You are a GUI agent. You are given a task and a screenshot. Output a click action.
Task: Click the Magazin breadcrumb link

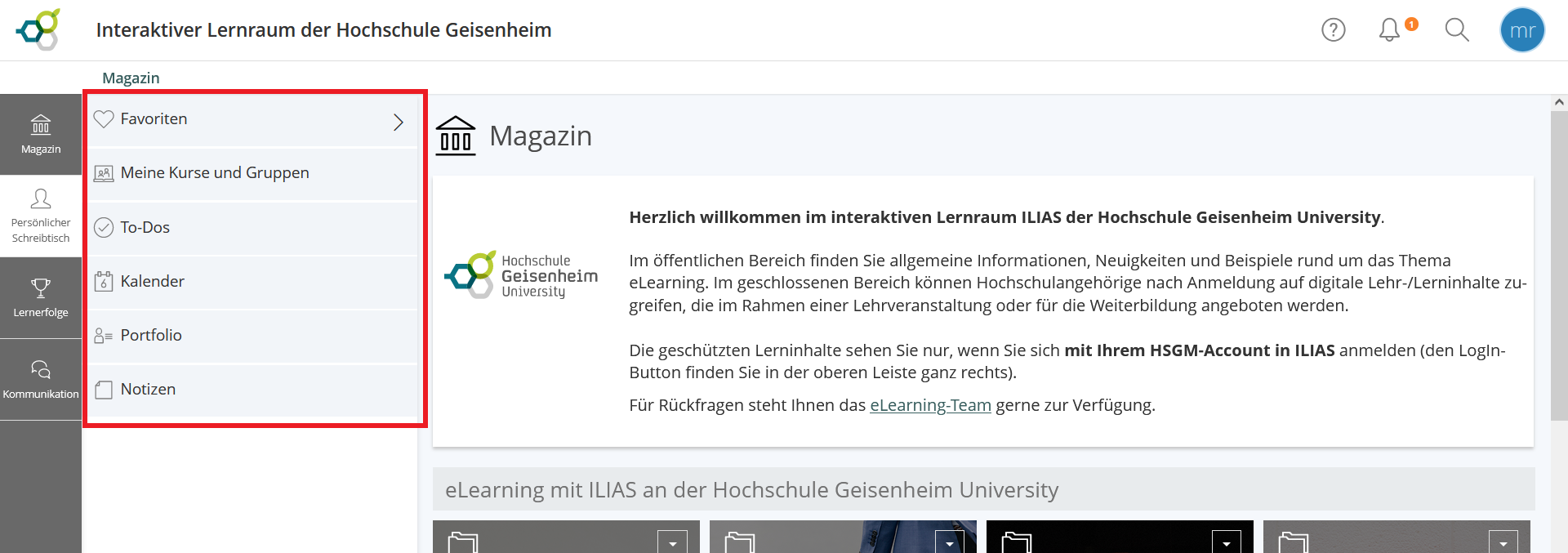point(131,78)
